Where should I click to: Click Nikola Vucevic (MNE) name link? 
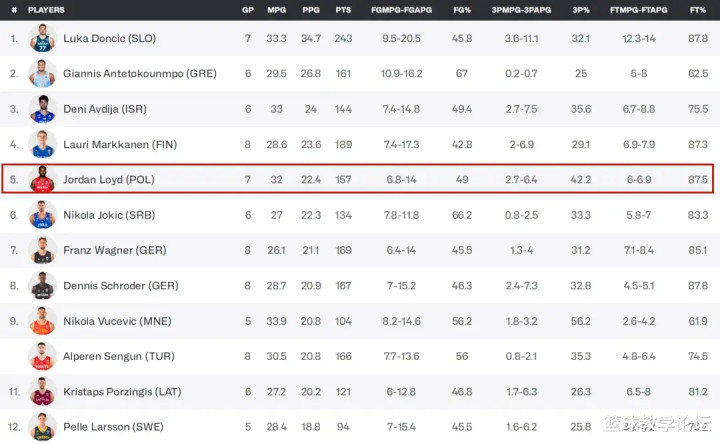117,321
